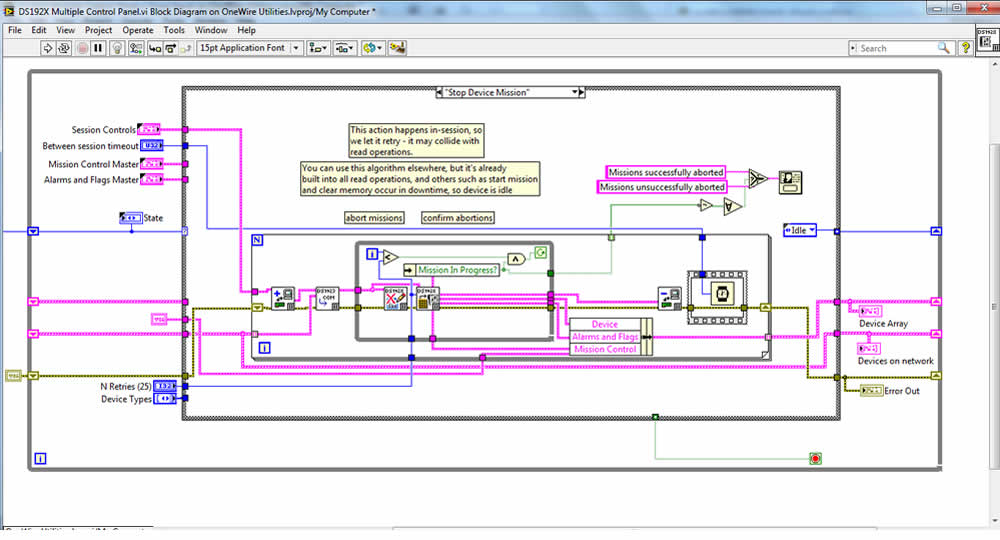Viewport: 1000px width, 540px height.
Task: Select the Alarms and Flags Master terminal
Action: pos(152,180)
